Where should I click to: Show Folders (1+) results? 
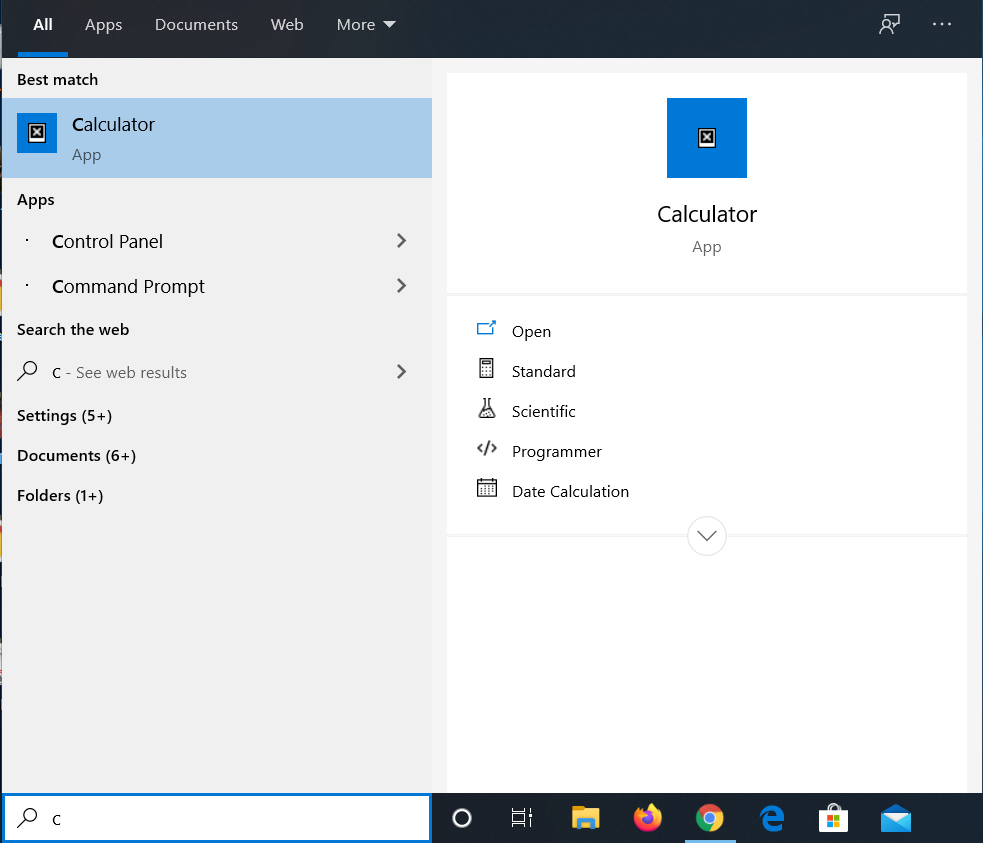click(60, 496)
